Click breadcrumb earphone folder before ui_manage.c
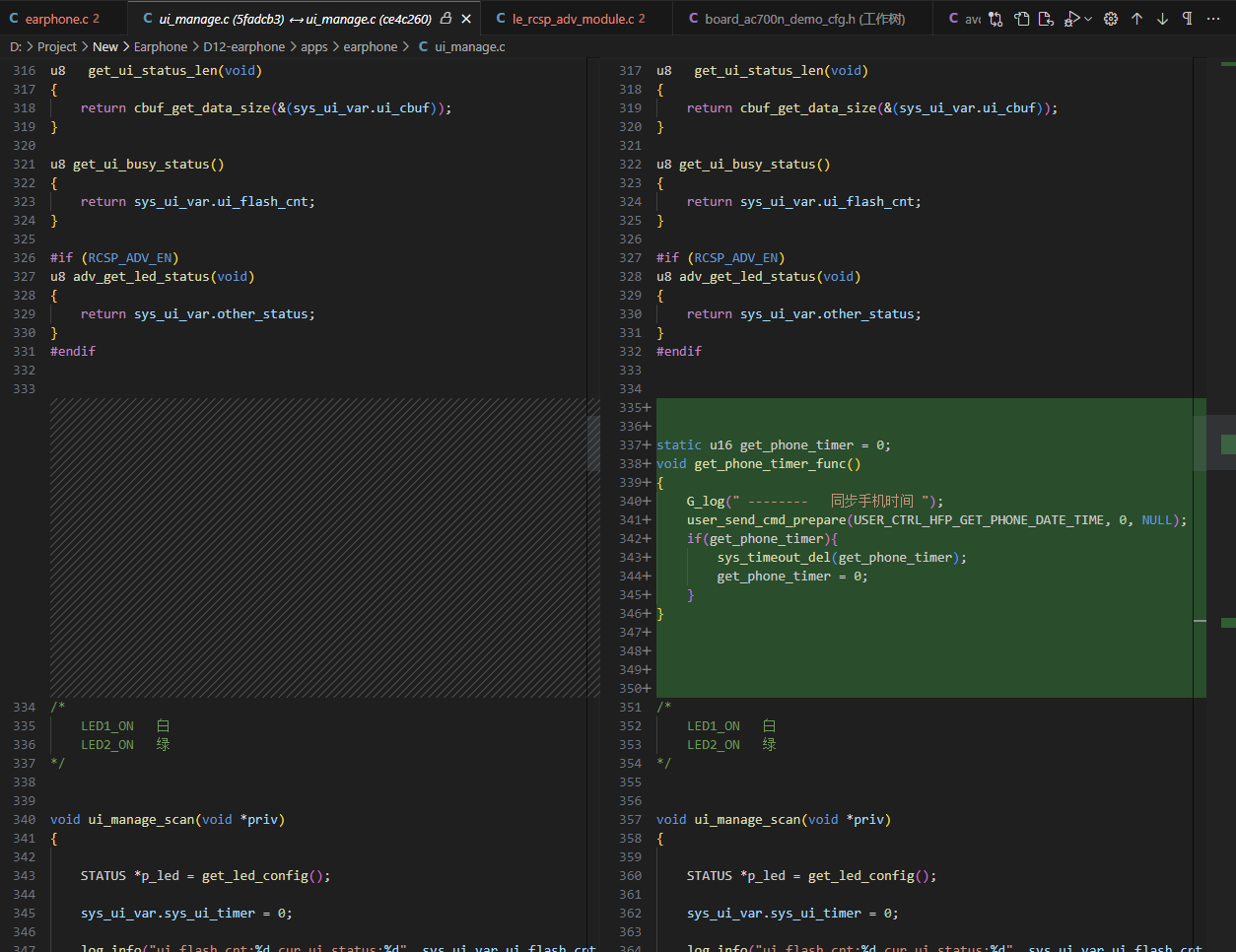This screenshot has height=952, width=1236. [x=371, y=46]
